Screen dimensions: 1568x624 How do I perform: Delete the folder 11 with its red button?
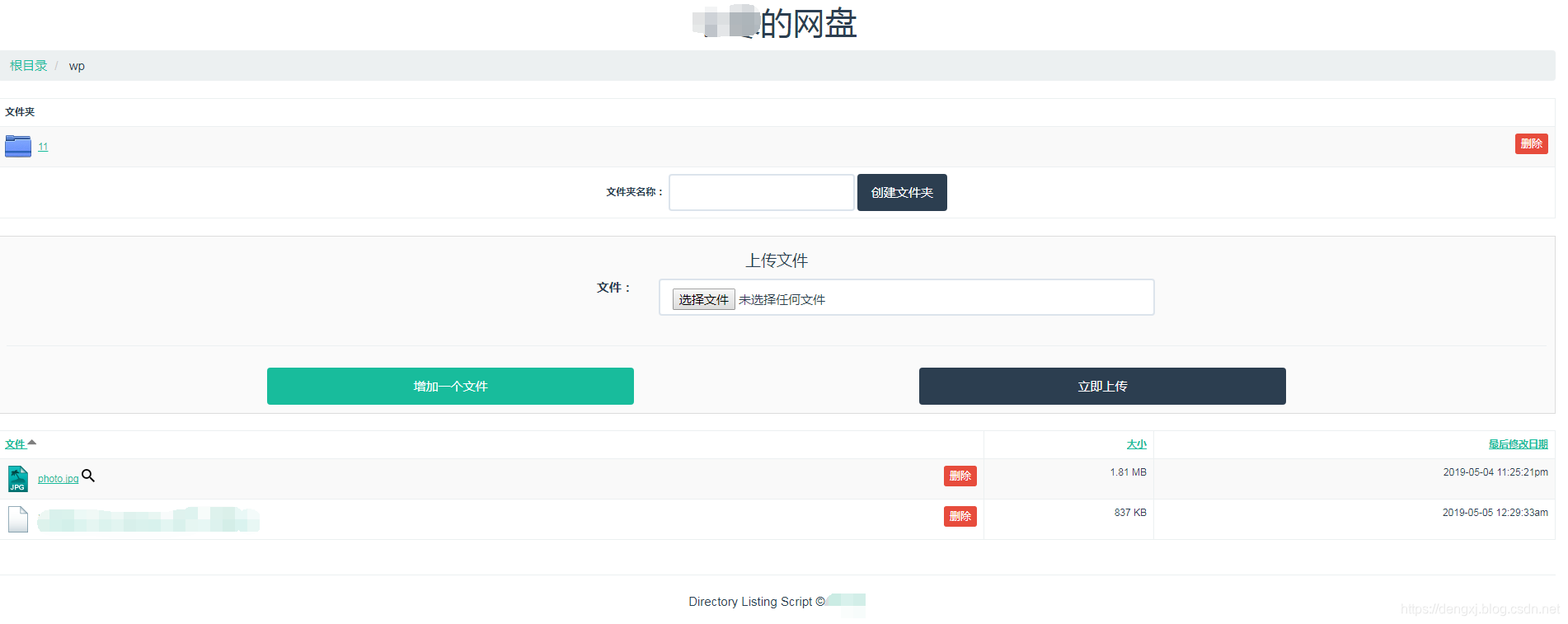(1531, 143)
